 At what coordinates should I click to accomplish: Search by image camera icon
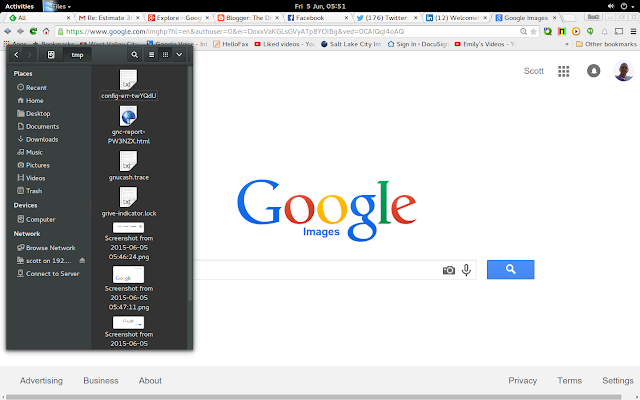(449, 270)
